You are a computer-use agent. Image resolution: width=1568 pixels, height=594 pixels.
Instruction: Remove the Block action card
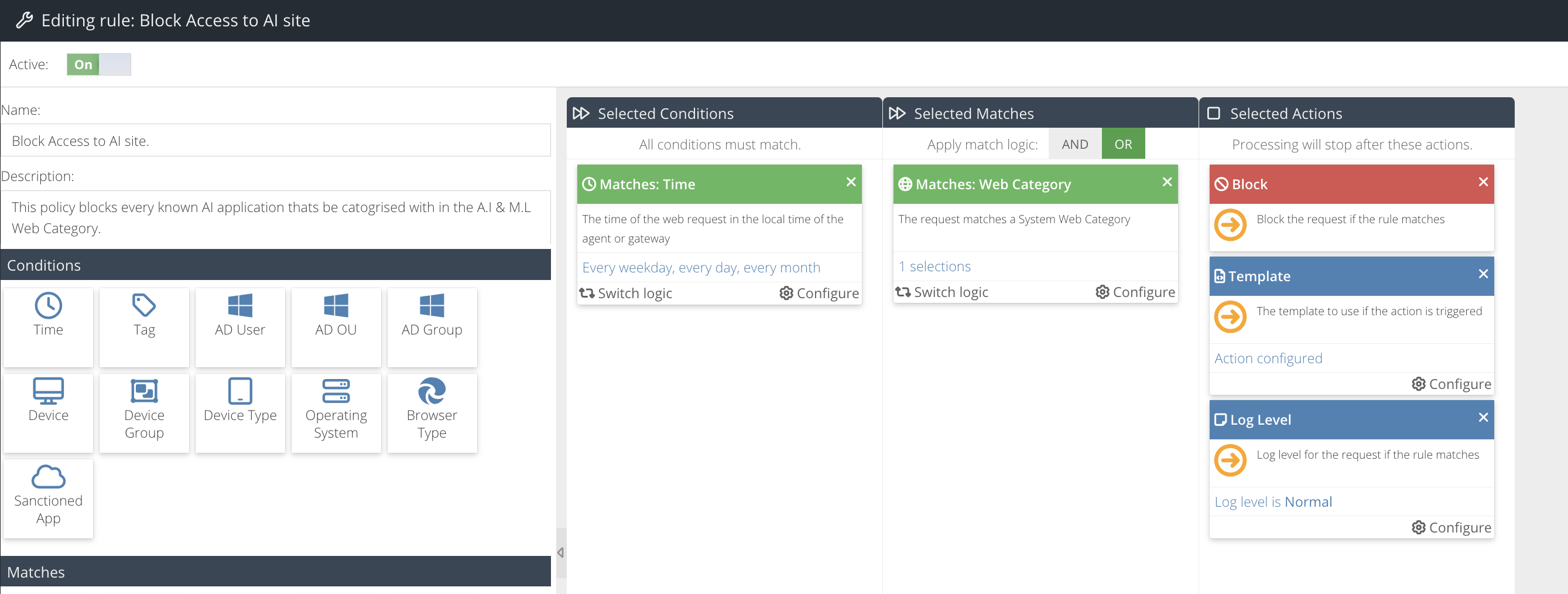(x=1483, y=182)
